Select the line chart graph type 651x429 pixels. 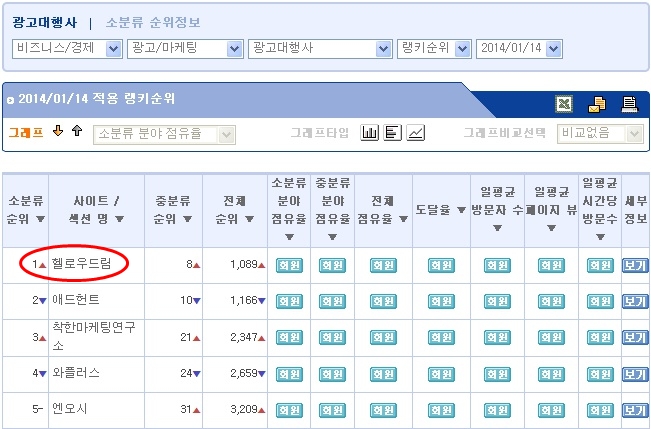point(415,133)
